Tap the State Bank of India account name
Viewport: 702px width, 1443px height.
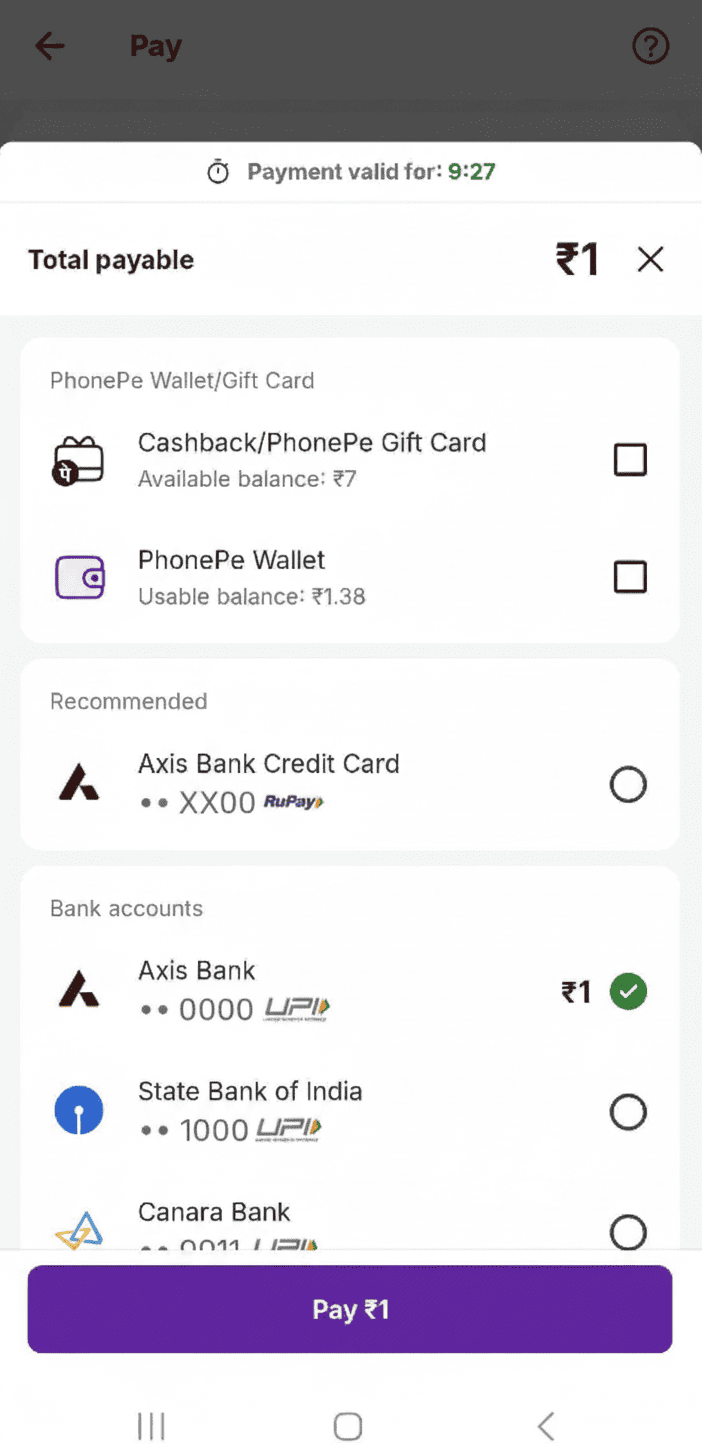click(x=250, y=1091)
